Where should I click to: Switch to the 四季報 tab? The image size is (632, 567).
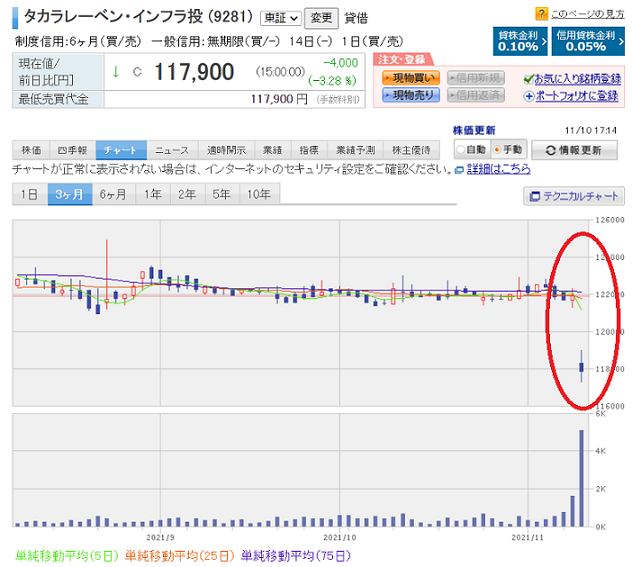pos(73,150)
